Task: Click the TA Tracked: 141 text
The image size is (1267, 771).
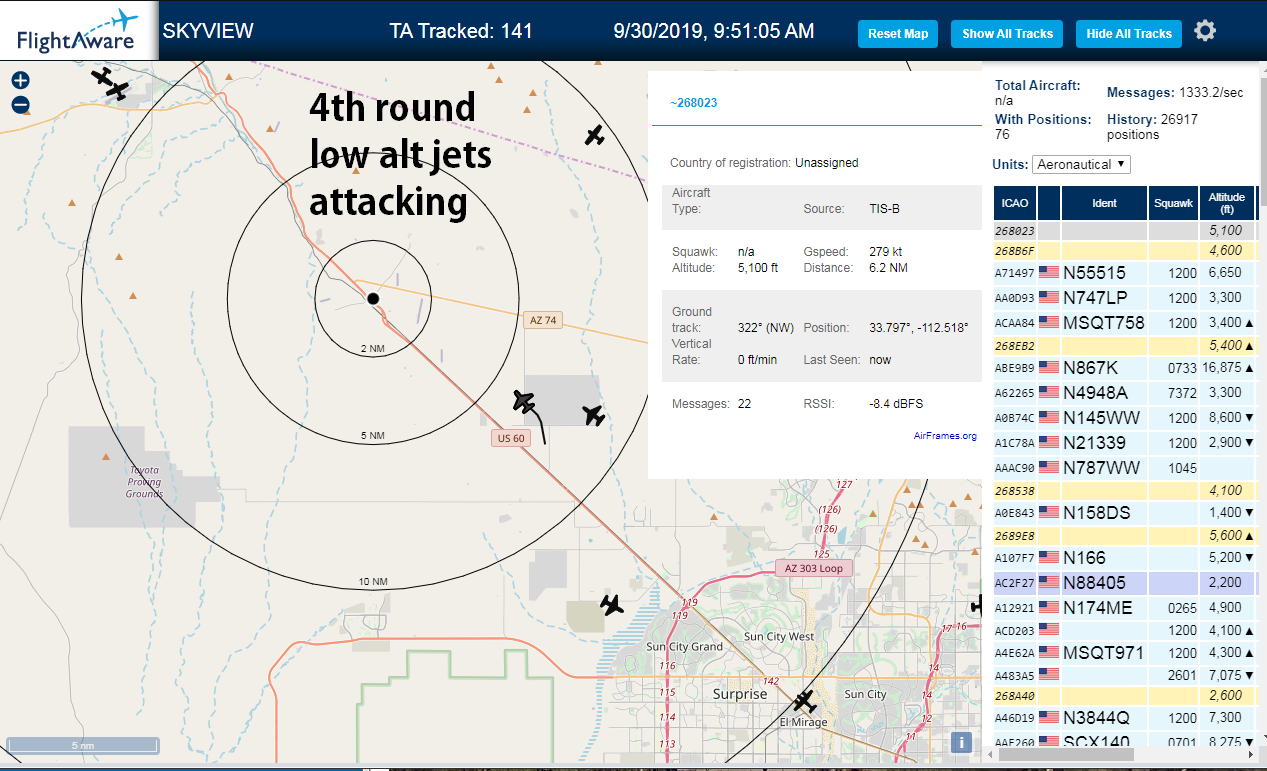Action: pyautogui.click(x=461, y=31)
